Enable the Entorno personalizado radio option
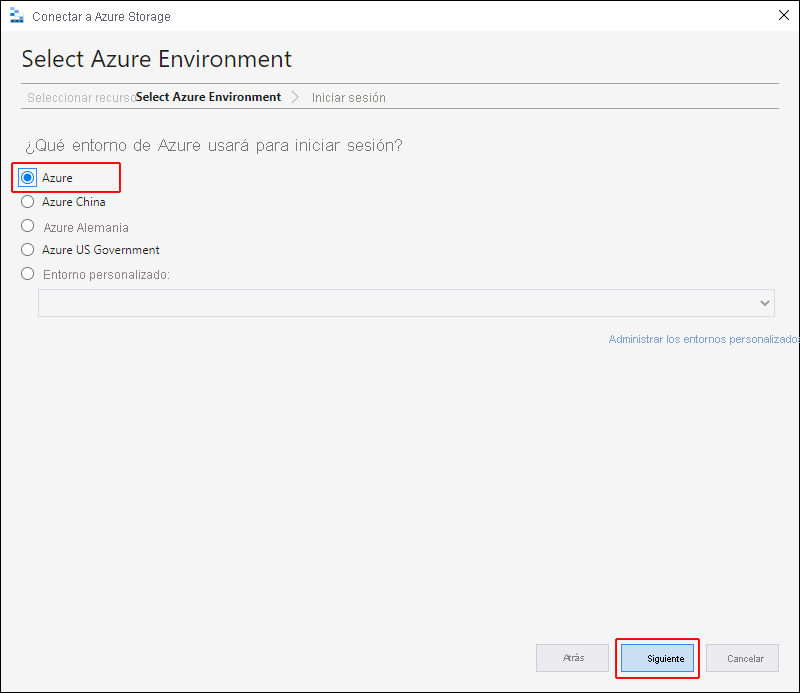Viewport: 800px width, 693px height. [x=28, y=274]
